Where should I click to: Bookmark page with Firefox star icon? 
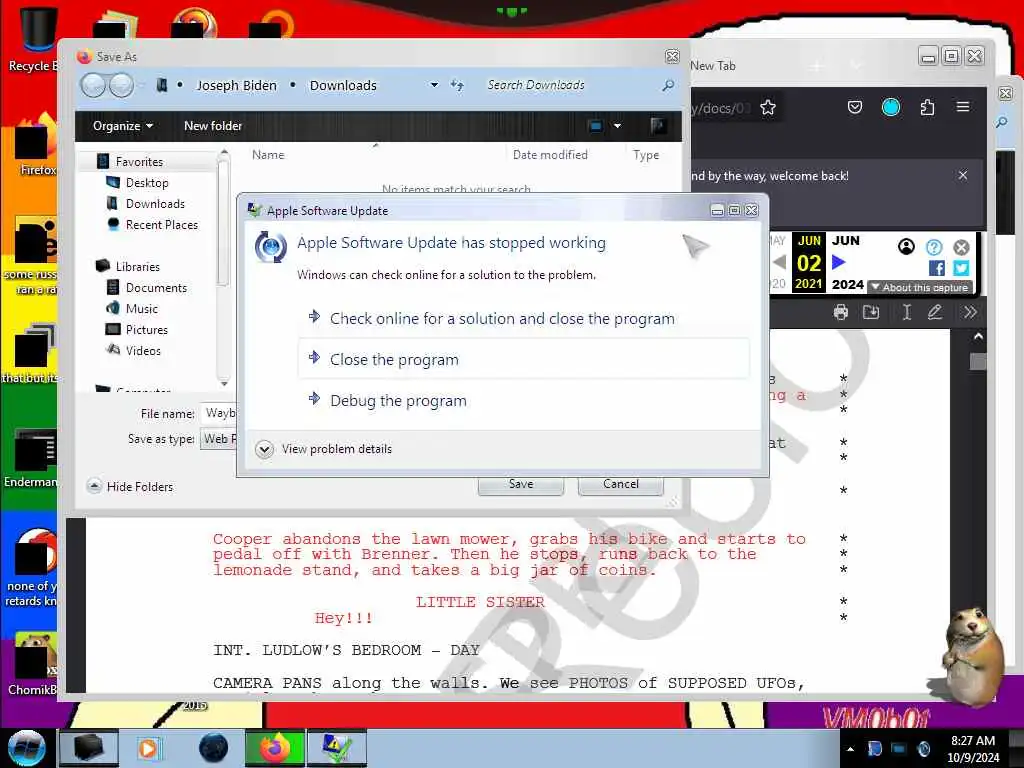[768, 107]
